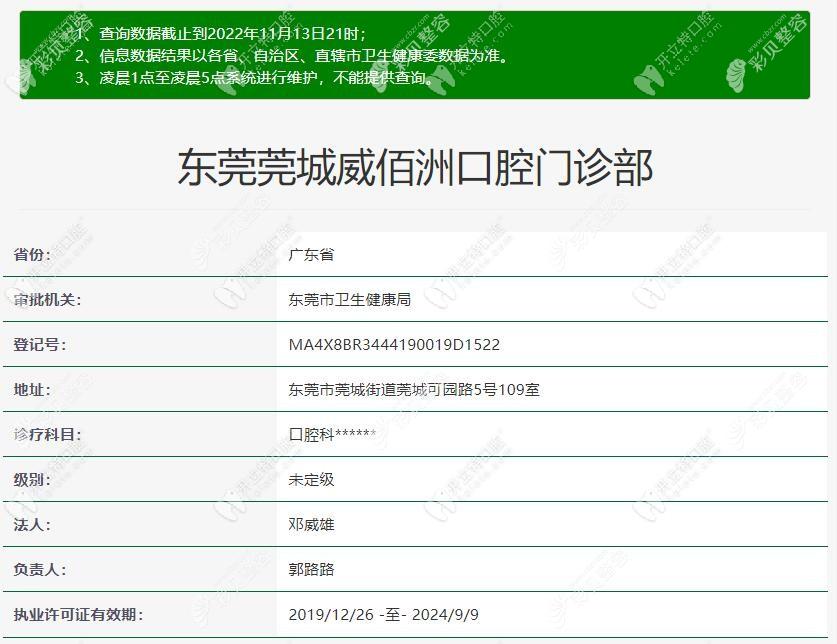This screenshot has height=644, width=837.
Task: Select the 负责人 label
Action: coord(40,569)
